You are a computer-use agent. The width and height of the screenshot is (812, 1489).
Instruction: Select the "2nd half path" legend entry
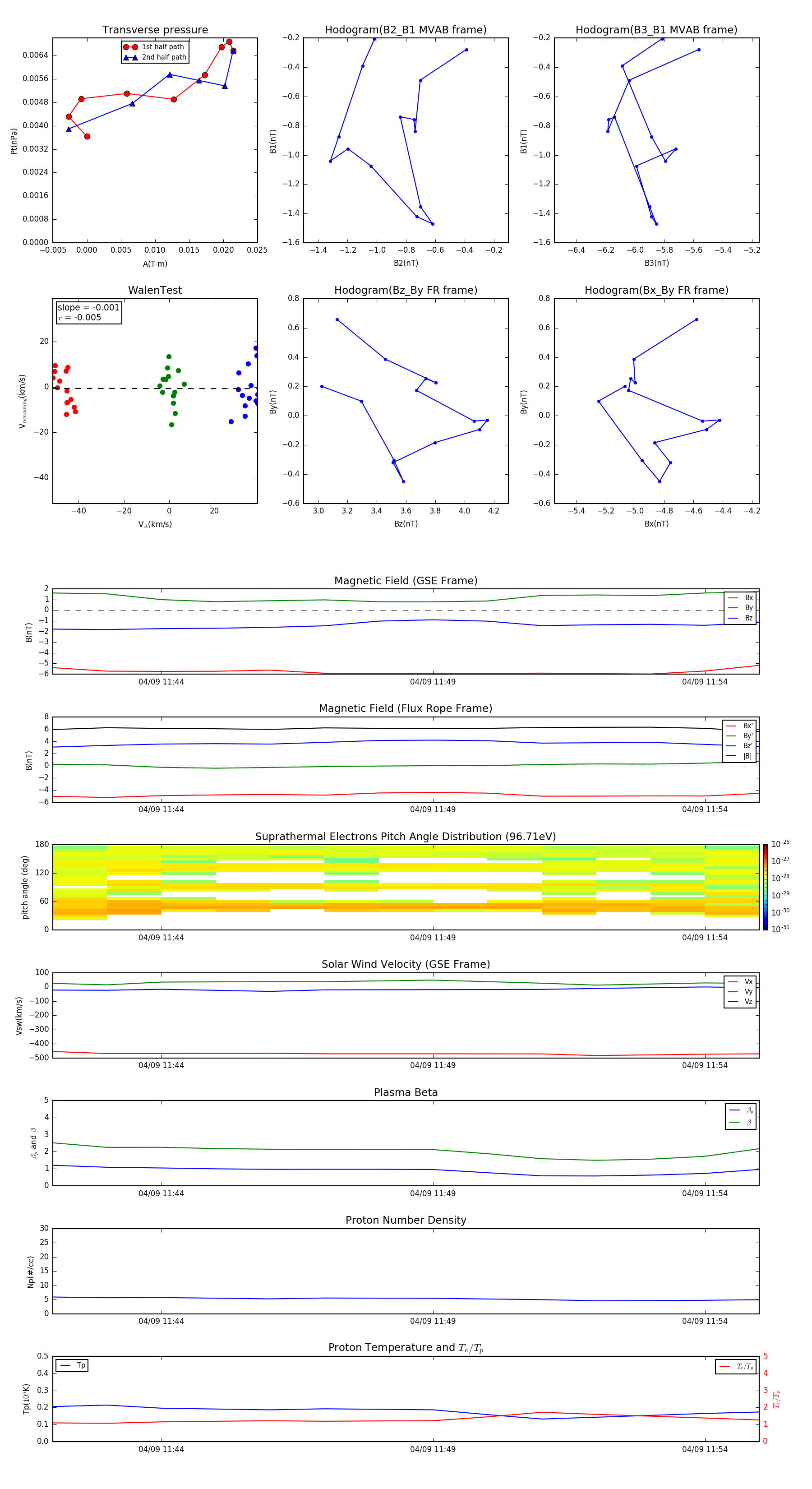pos(155,57)
